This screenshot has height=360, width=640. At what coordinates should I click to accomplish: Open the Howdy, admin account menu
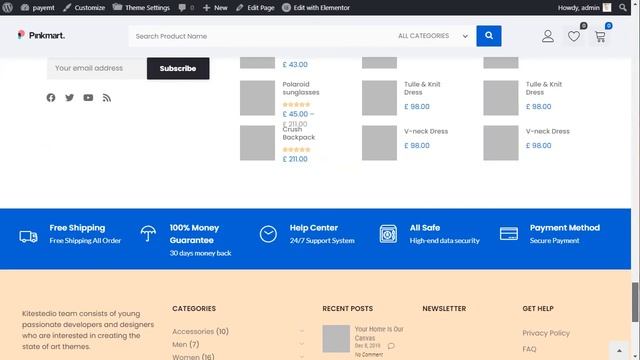(x=584, y=7)
